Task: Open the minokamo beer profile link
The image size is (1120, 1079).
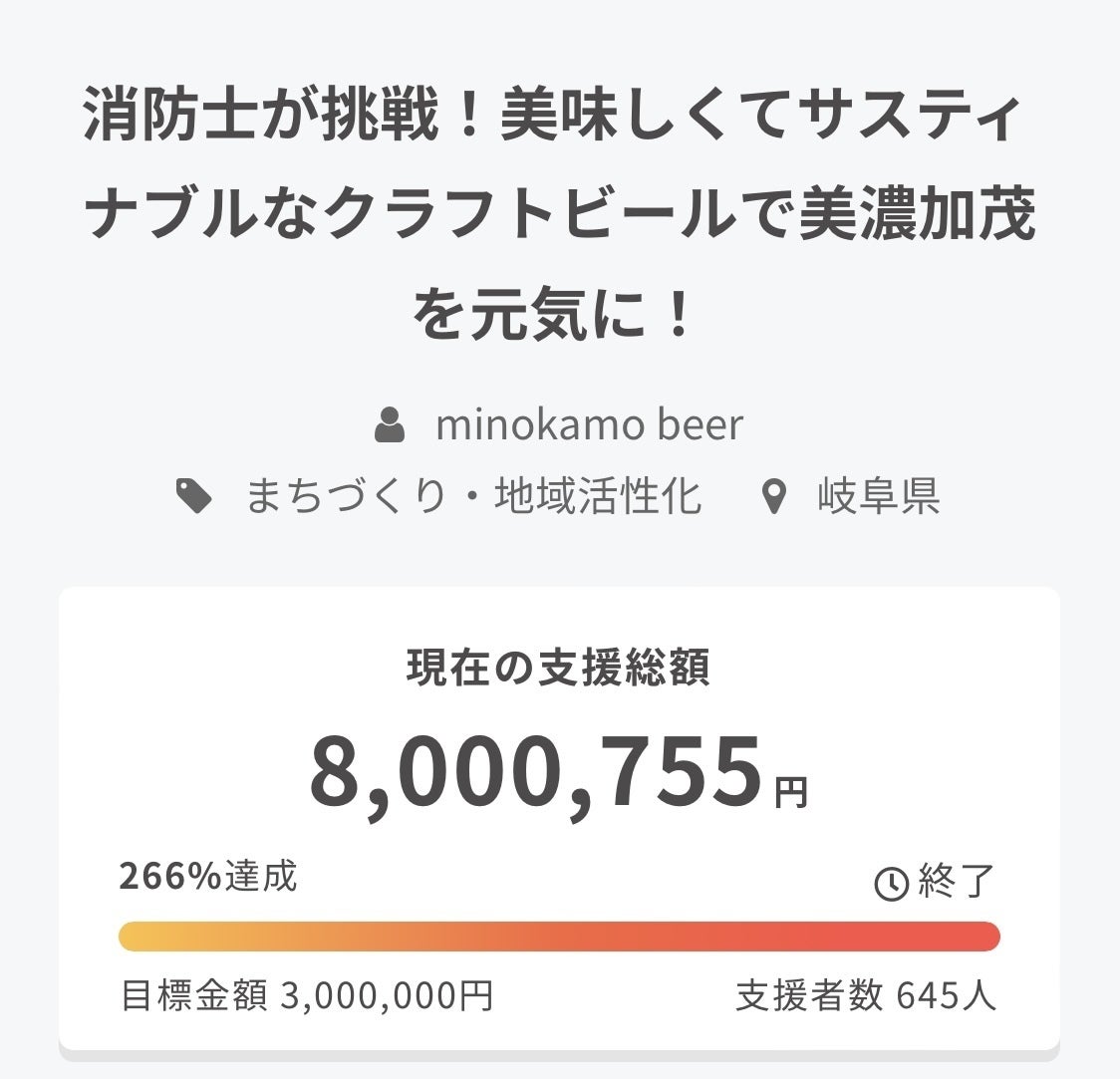Action: 589,425
